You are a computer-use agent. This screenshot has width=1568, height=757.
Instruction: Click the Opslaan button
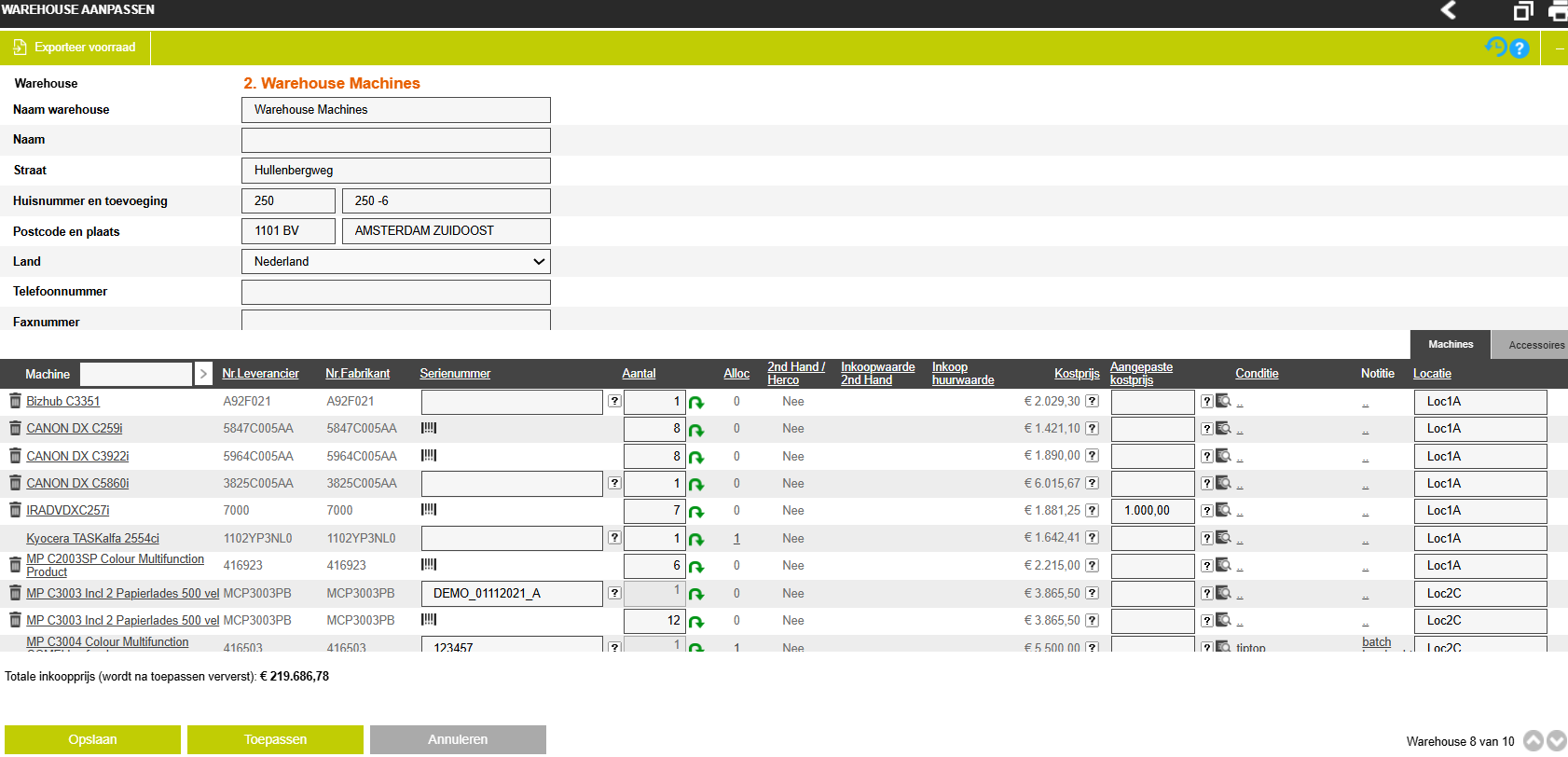click(92, 739)
